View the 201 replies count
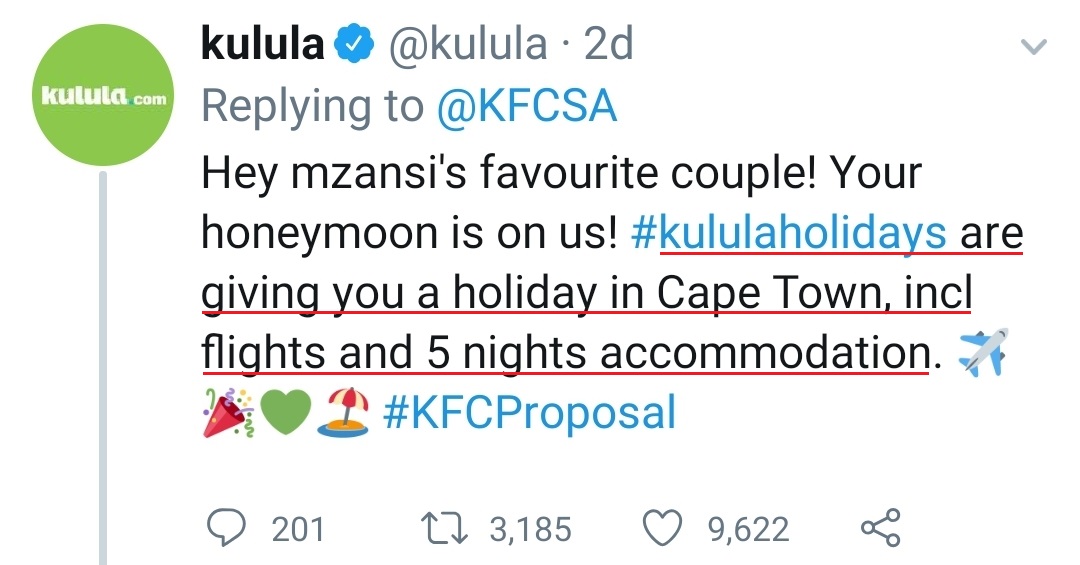 tap(298, 528)
